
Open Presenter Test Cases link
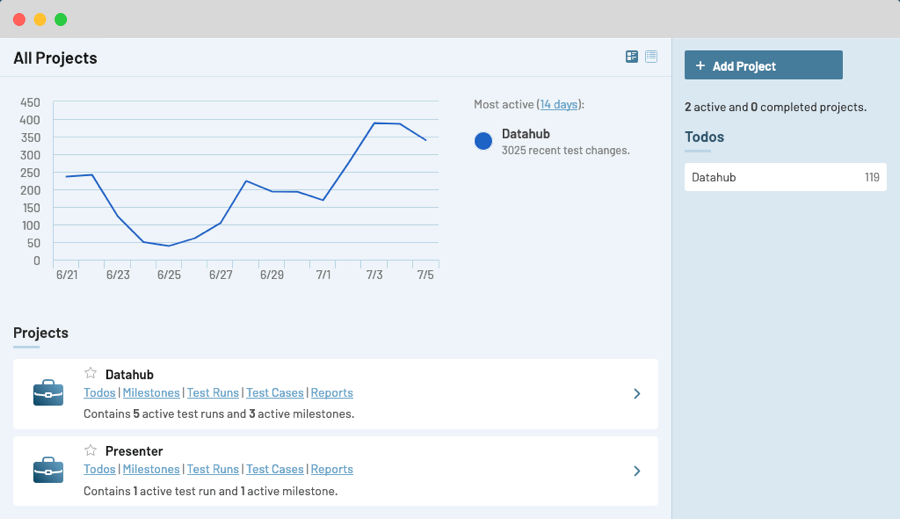pos(275,469)
